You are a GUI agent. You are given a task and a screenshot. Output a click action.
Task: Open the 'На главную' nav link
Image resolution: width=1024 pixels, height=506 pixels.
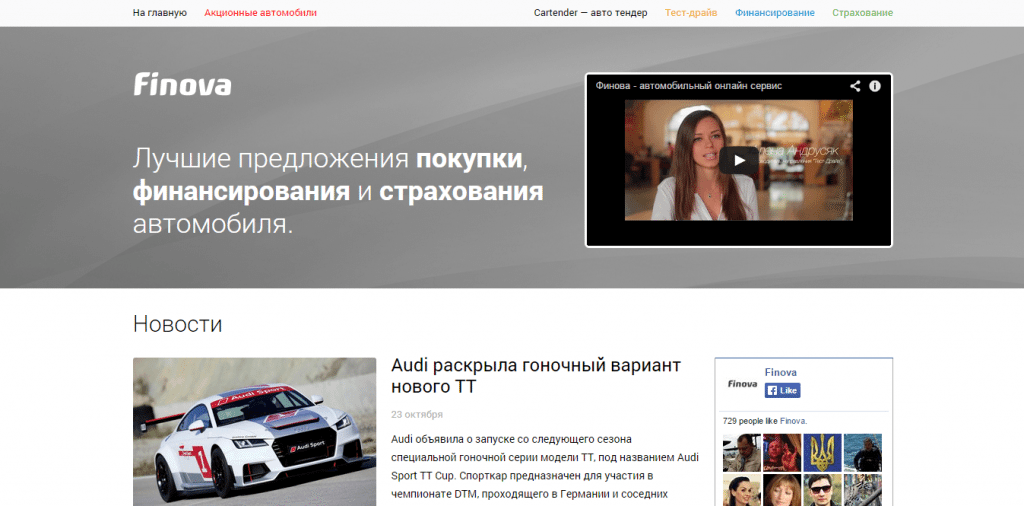pyautogui.click(x=159, y=13)
